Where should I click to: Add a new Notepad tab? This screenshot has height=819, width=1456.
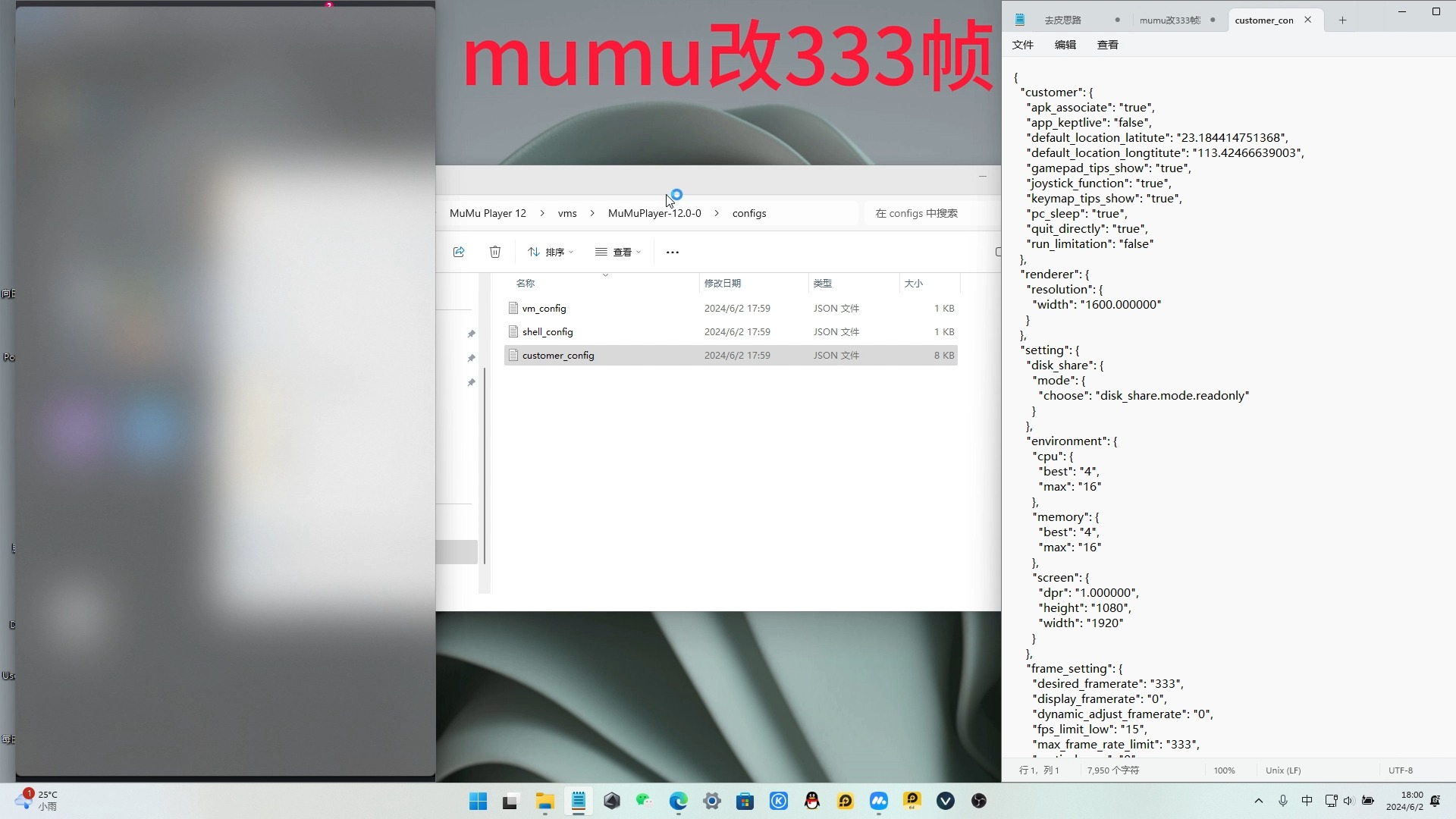click(1342, 20)
